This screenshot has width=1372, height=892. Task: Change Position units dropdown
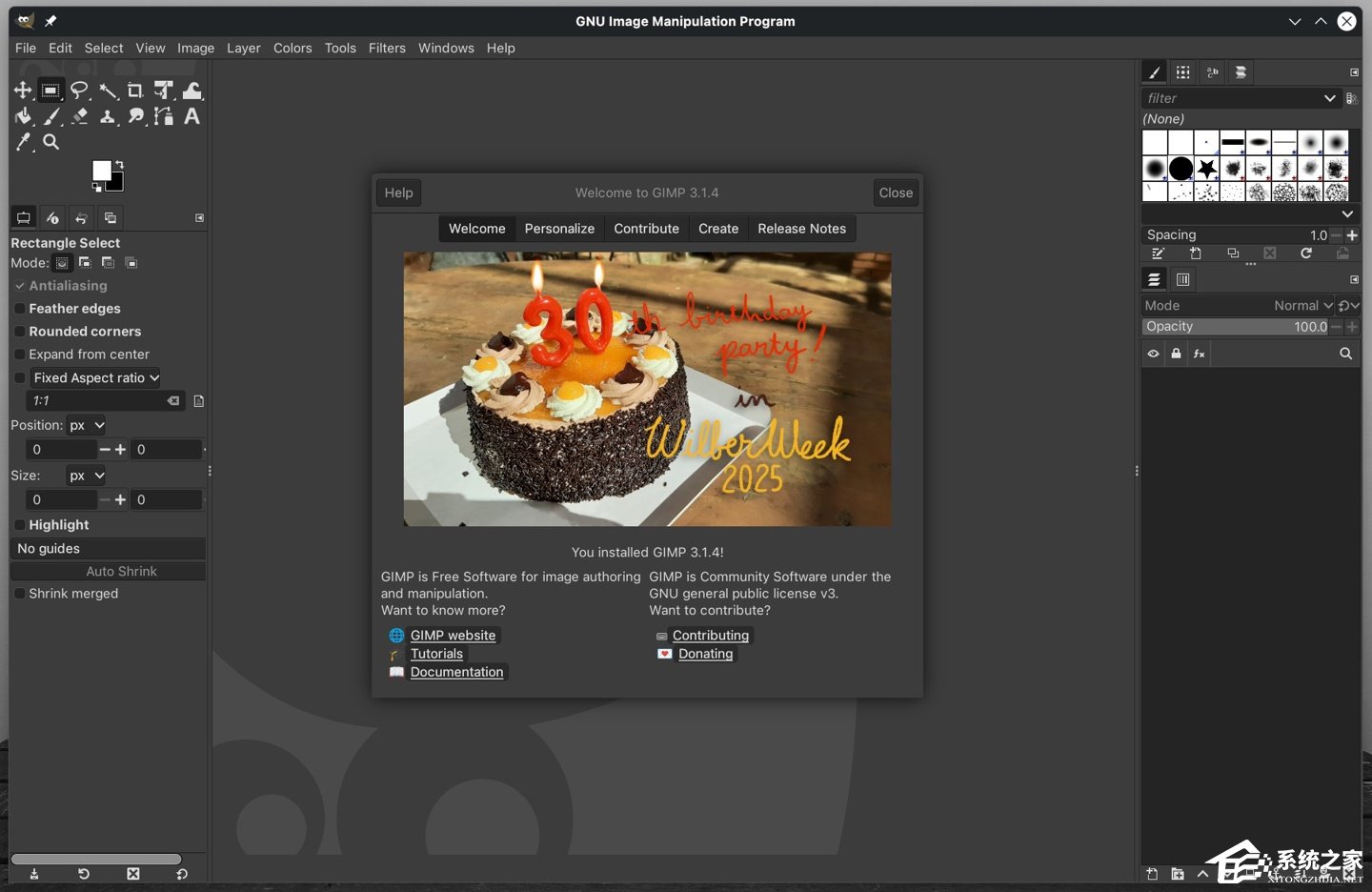click(86, 425)
